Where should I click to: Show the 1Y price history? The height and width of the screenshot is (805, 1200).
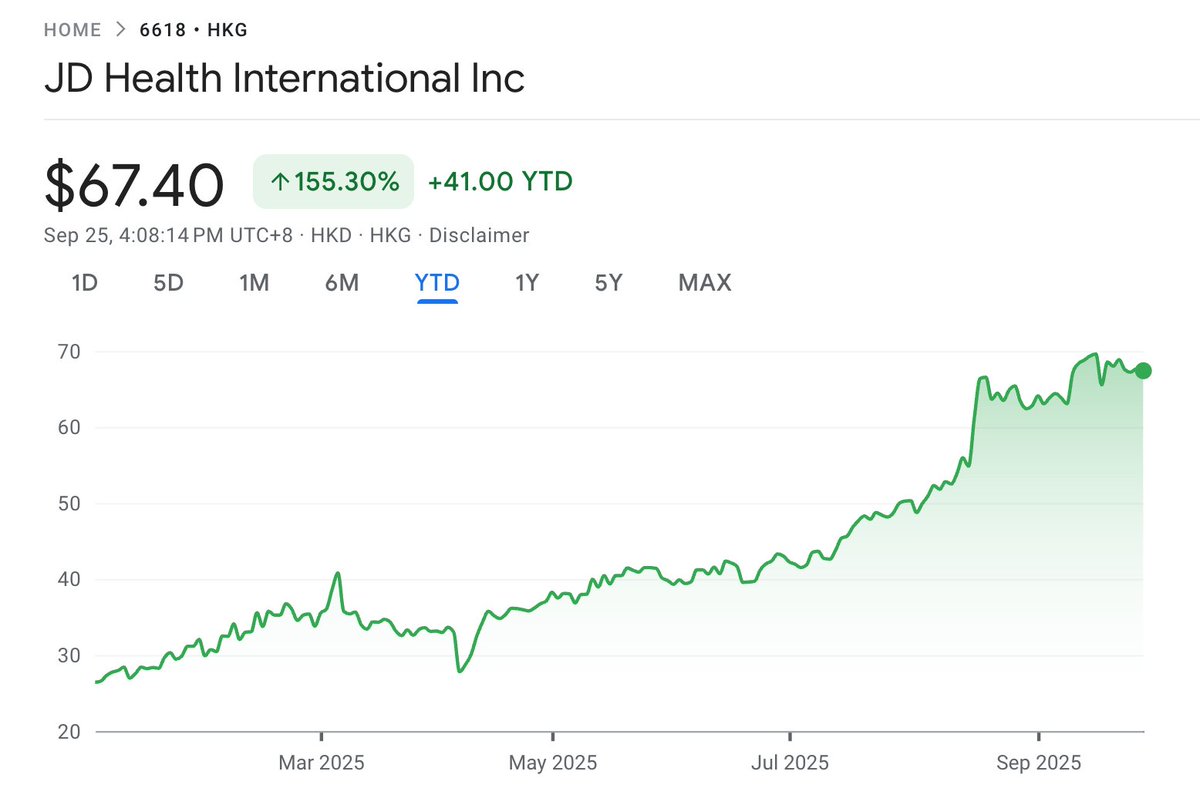526,283
